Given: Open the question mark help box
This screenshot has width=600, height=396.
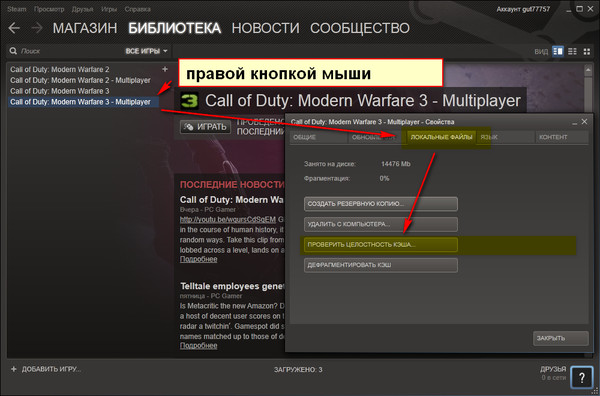Looking at the screenshot, I should [582, 377].
